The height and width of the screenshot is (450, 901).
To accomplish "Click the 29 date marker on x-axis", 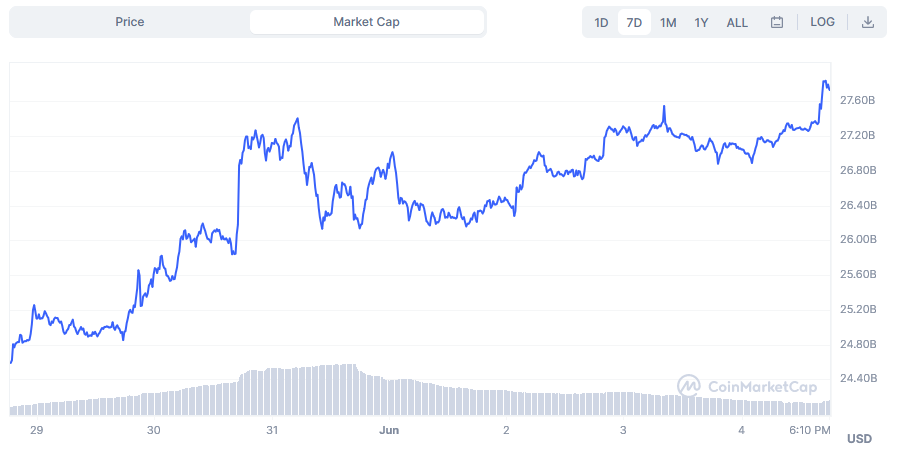I will 37,430.
